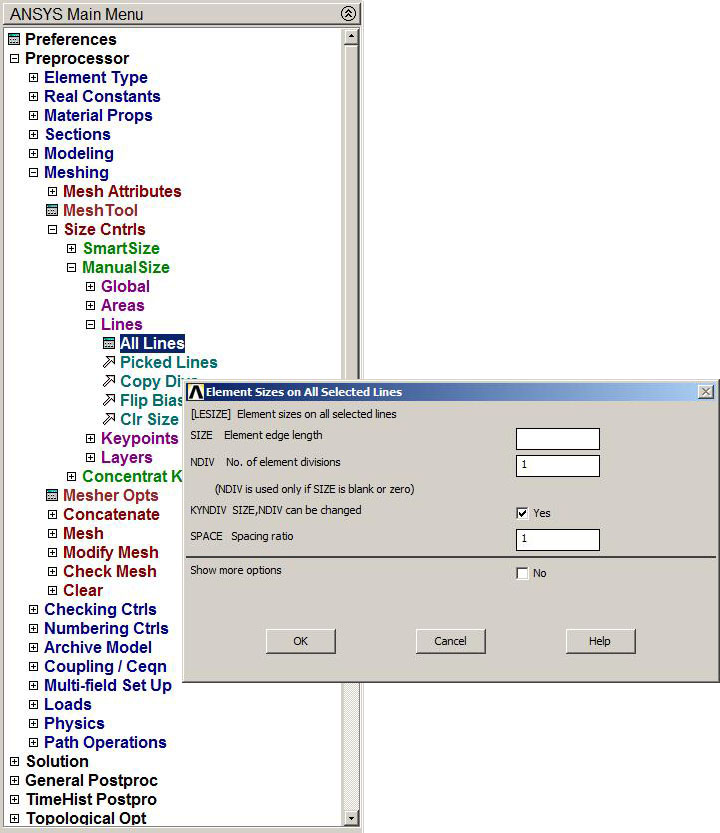
Task: Expand the Solution tree node
Action: [x=14, y=762]
